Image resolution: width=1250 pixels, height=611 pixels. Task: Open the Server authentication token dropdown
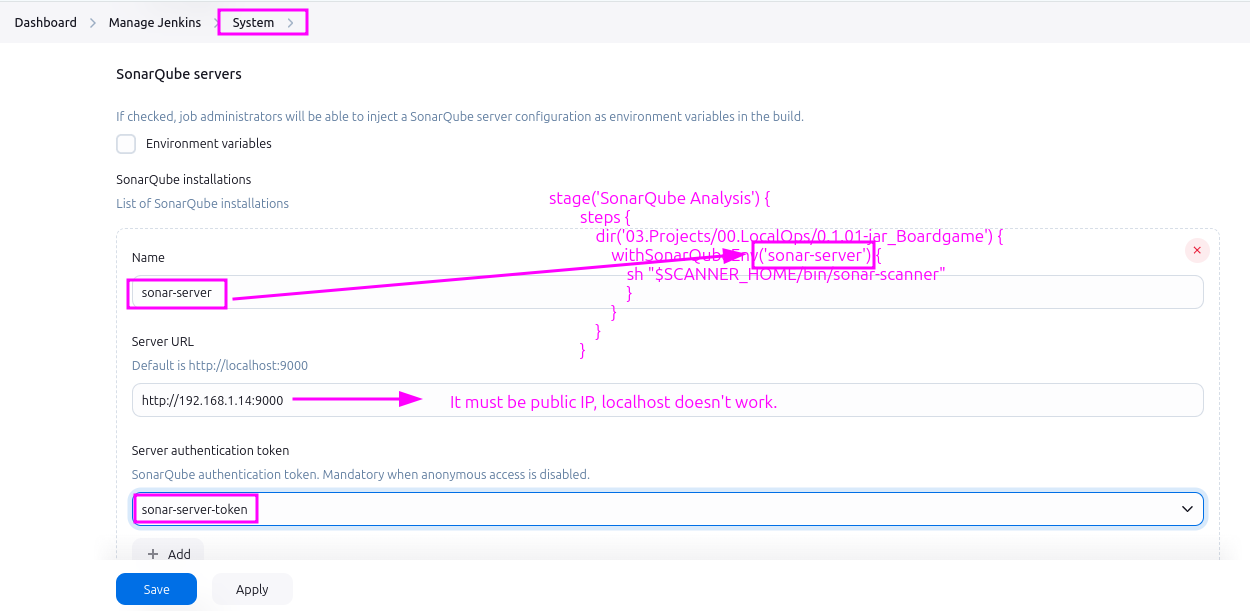point(660,509)
